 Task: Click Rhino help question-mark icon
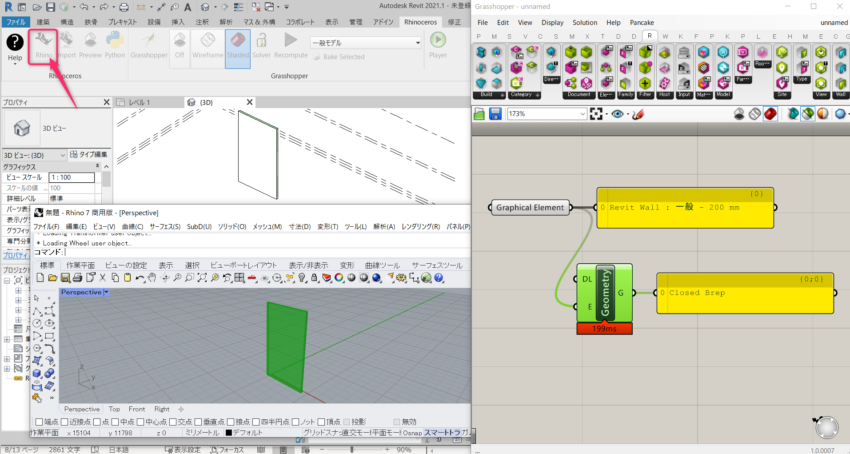click(439, 278)
